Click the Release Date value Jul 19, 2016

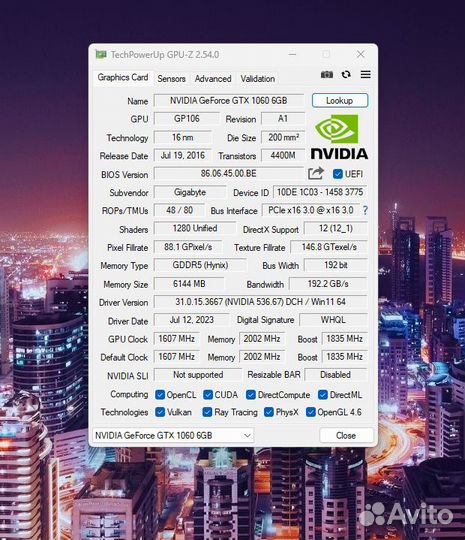pyautogui.click(x=183, y=155)
